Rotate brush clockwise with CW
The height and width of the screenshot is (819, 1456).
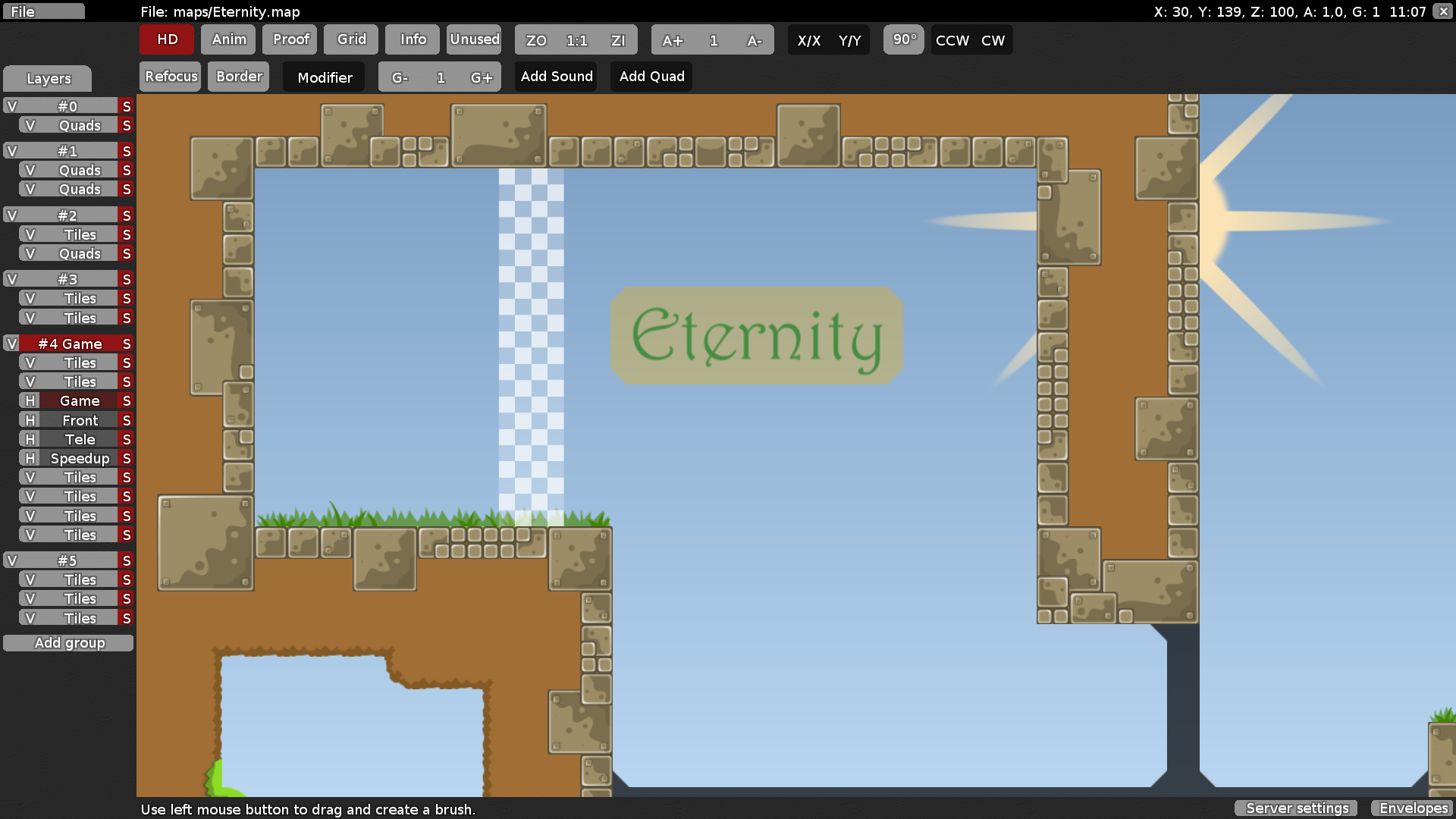coord(993,40)
